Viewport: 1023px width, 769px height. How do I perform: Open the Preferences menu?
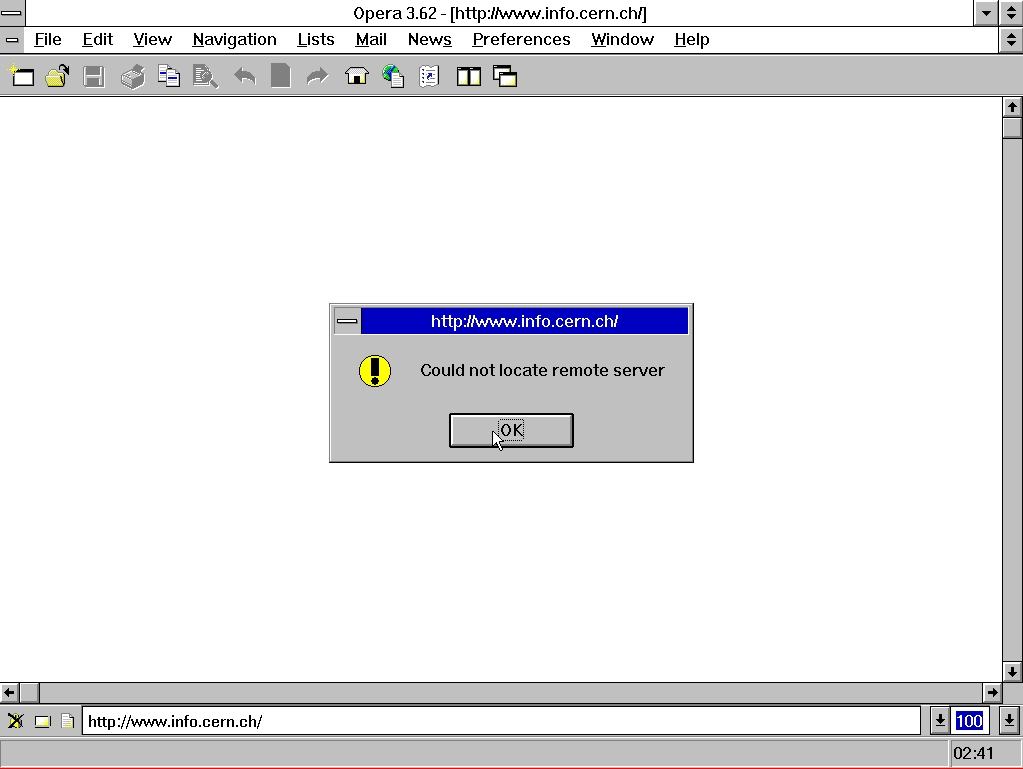click(521, 40)
